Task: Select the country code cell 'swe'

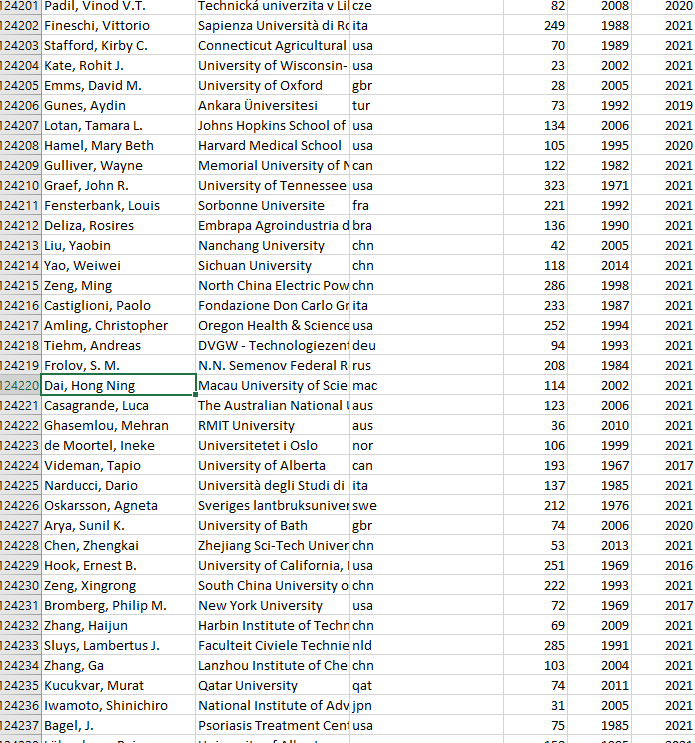Action: click(426, 505)
